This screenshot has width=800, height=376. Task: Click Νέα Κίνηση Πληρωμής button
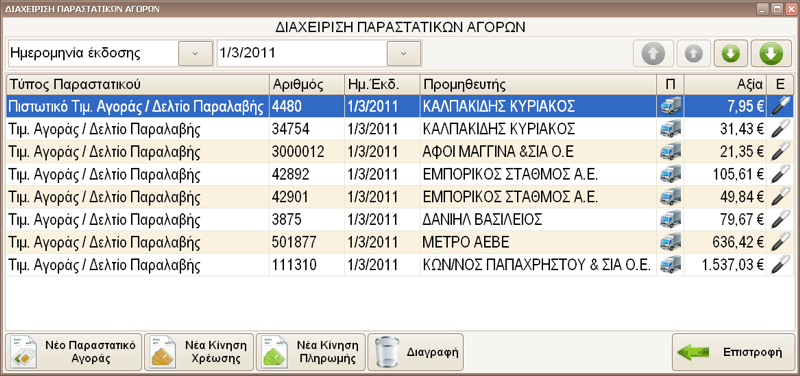click(311, 352)
